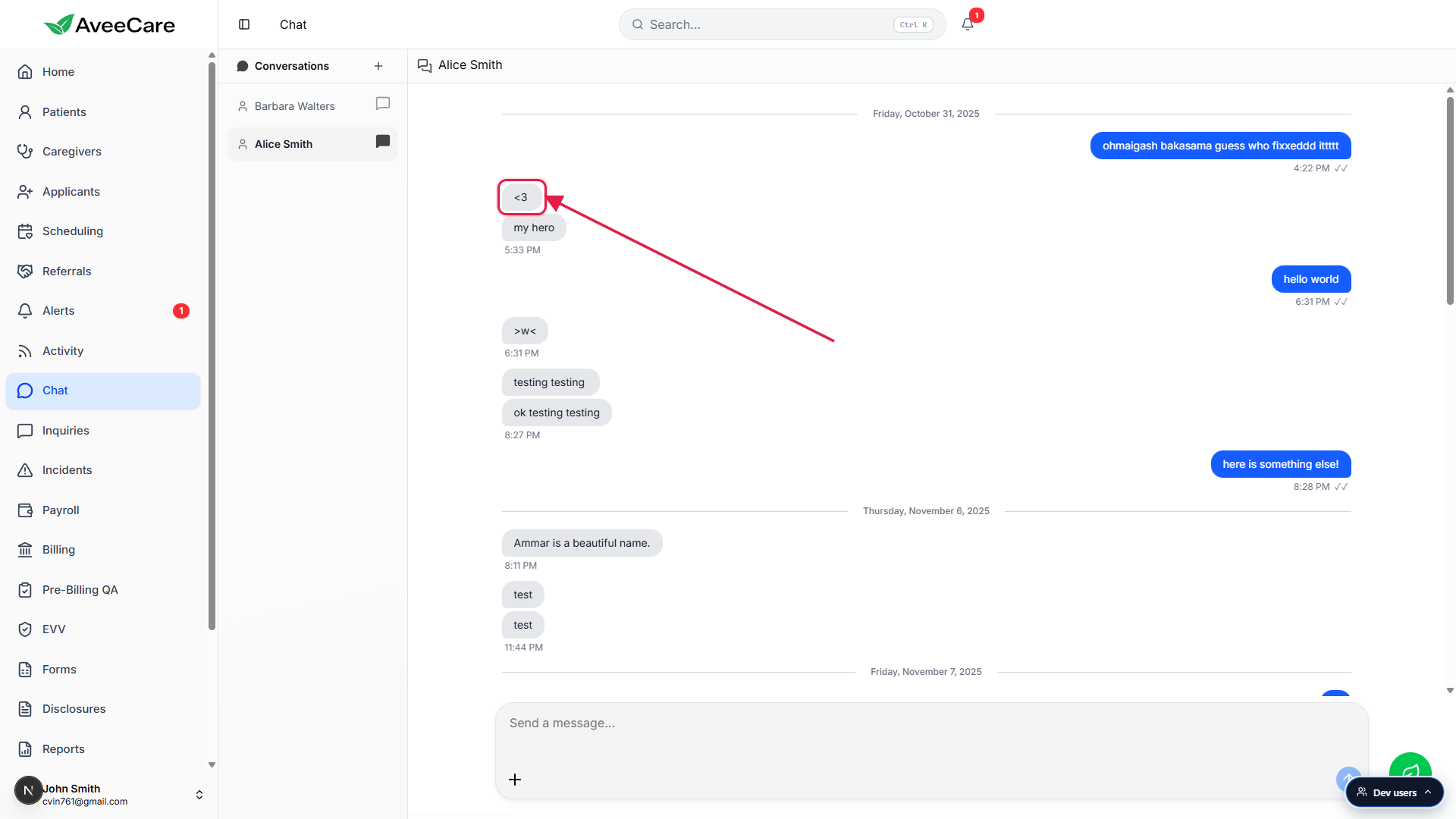The width and height of the screenshot is (1456, 819).
Task: Click the John Smith avatar
Action: (x=28, y=790)
